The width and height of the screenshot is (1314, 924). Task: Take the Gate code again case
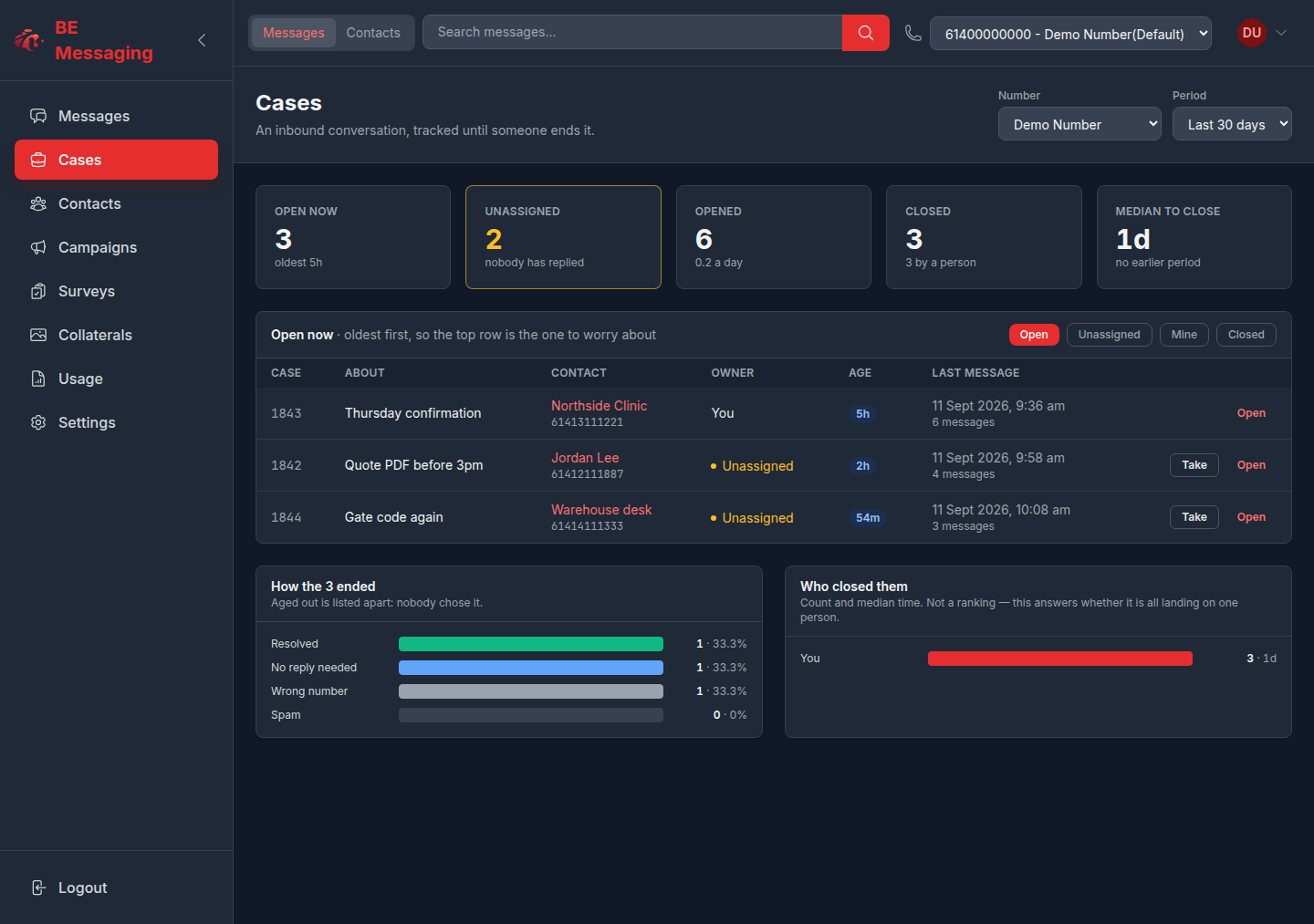click(x=1194, y=517)
